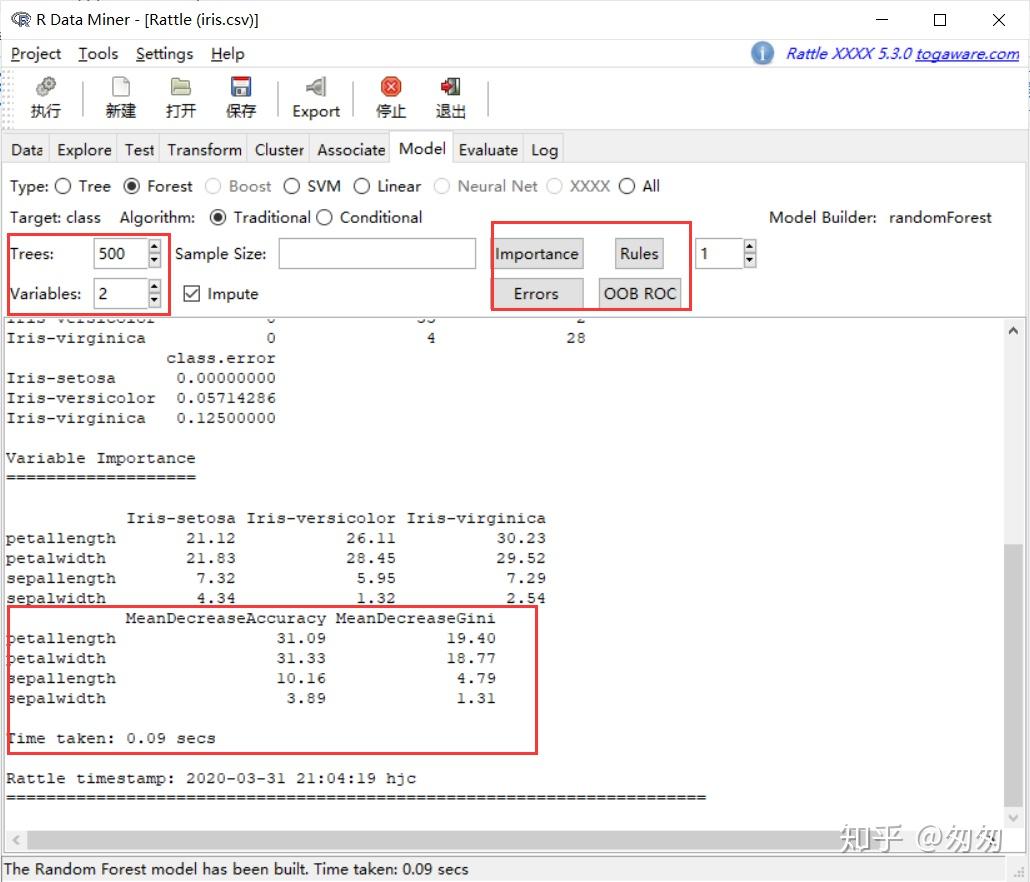
Task: Open the togaware.com link
Action: point(967,53)
